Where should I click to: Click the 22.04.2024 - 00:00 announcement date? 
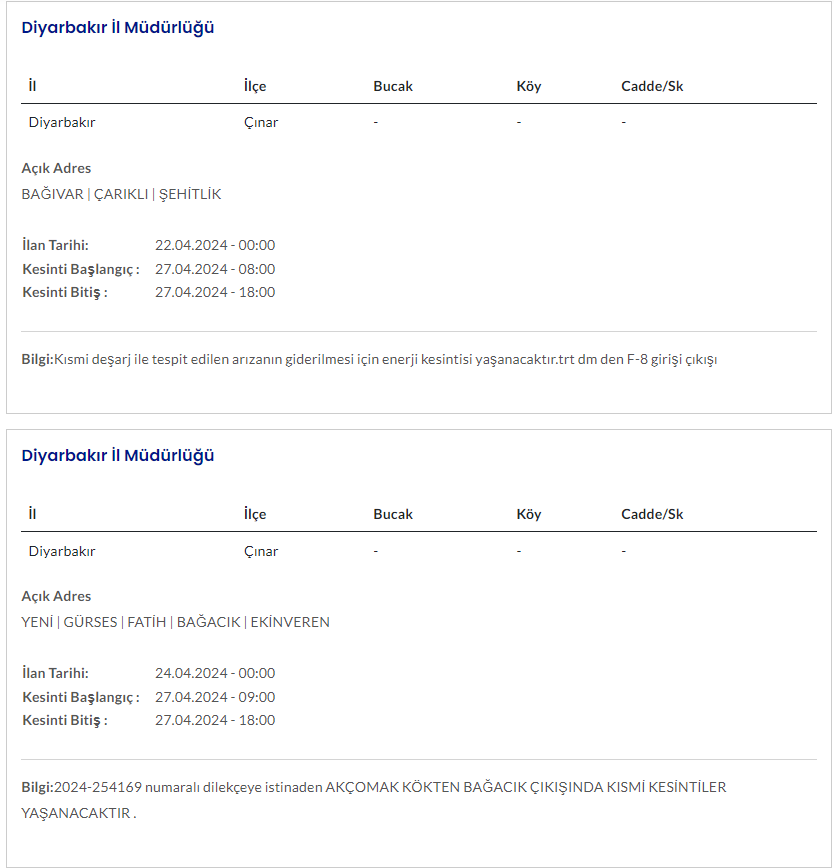[215, 245]
